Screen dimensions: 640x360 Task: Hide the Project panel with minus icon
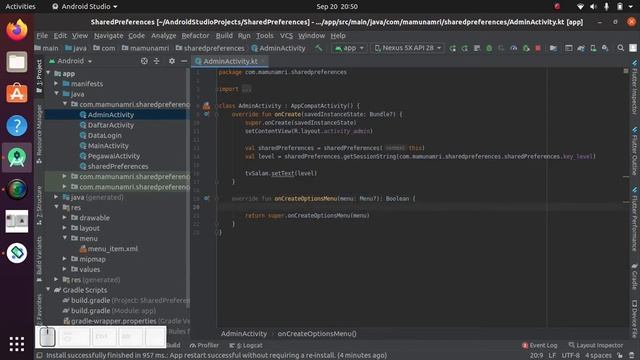point(184,61)
